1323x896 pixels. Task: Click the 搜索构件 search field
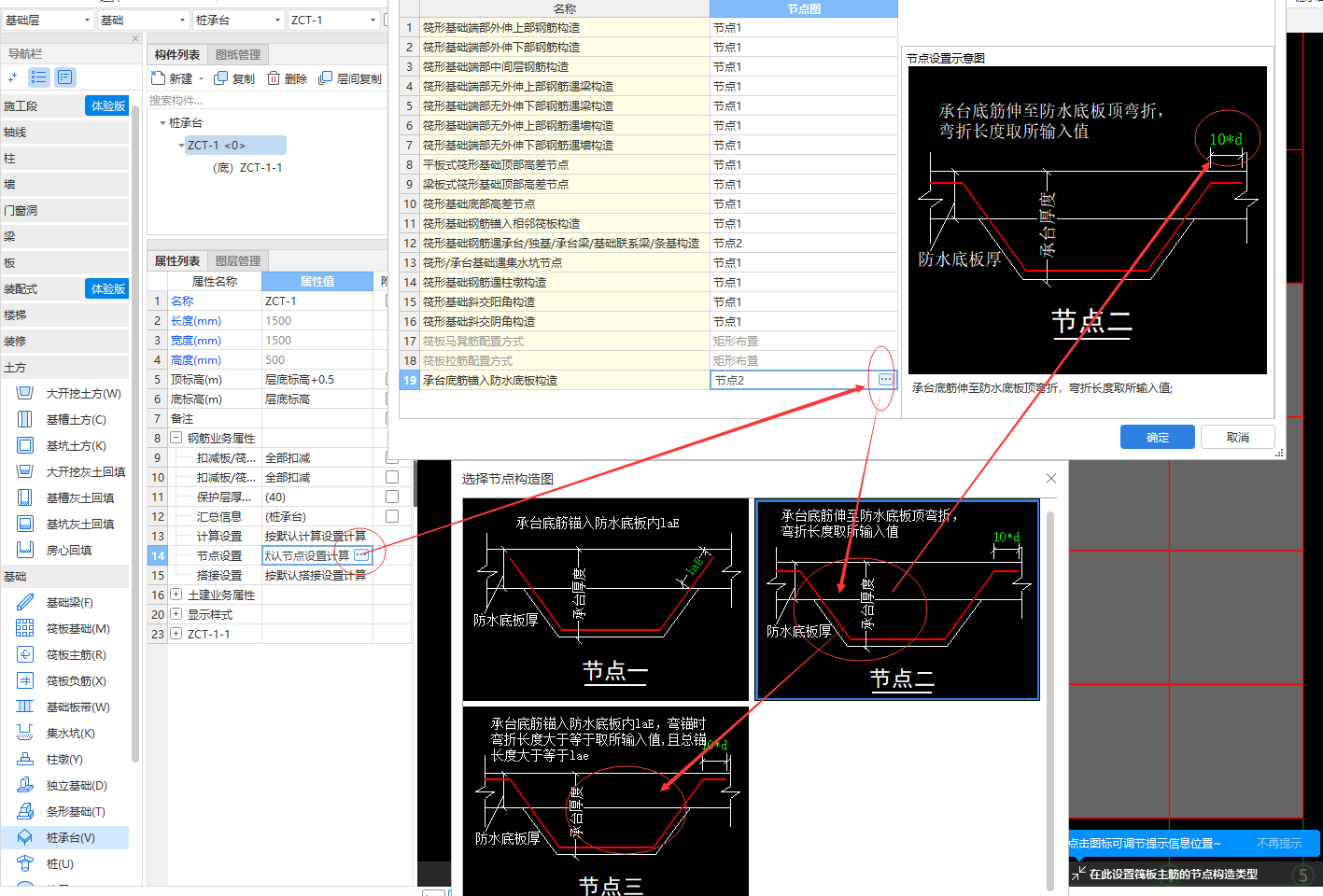click(267, 100)
